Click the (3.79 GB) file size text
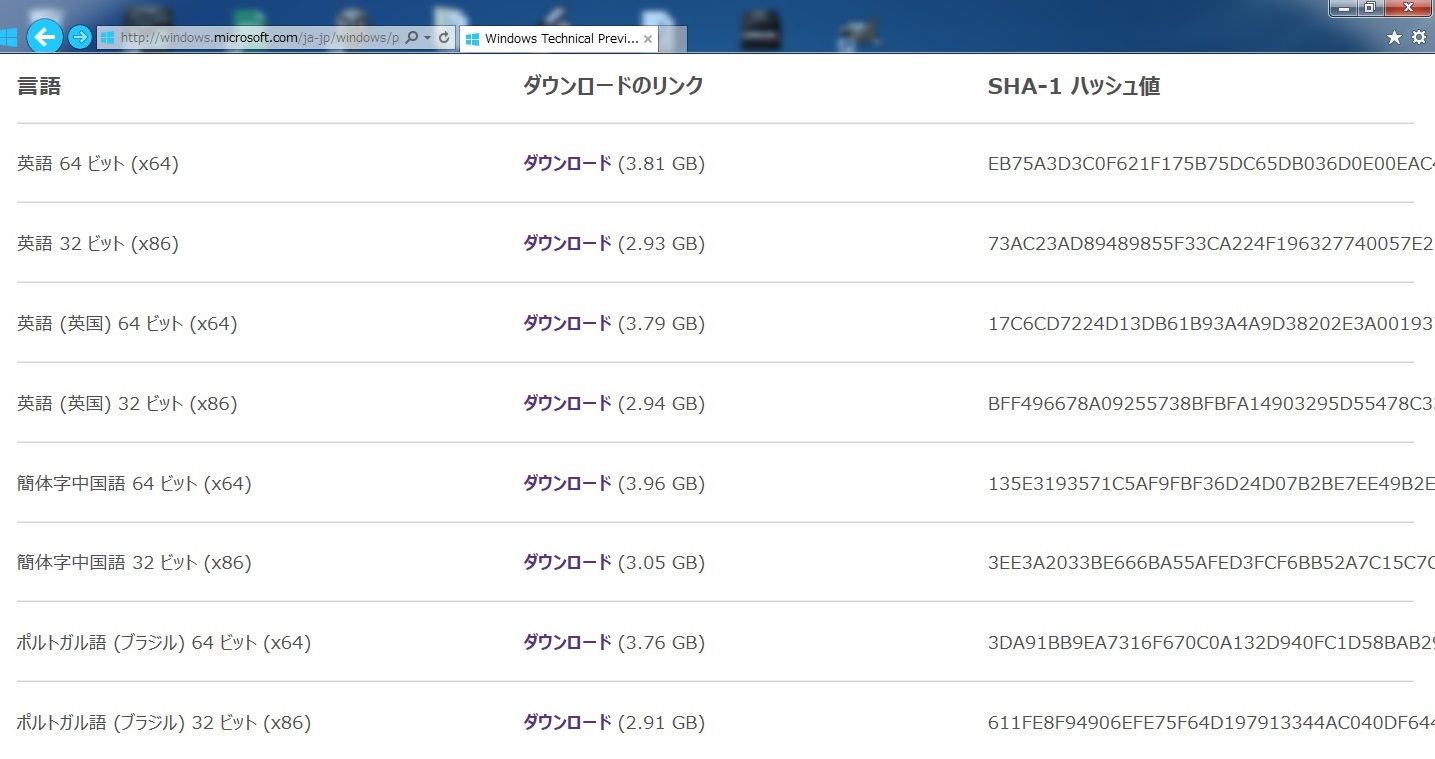This screenshot has width=1435, height=759. (661, 323)
